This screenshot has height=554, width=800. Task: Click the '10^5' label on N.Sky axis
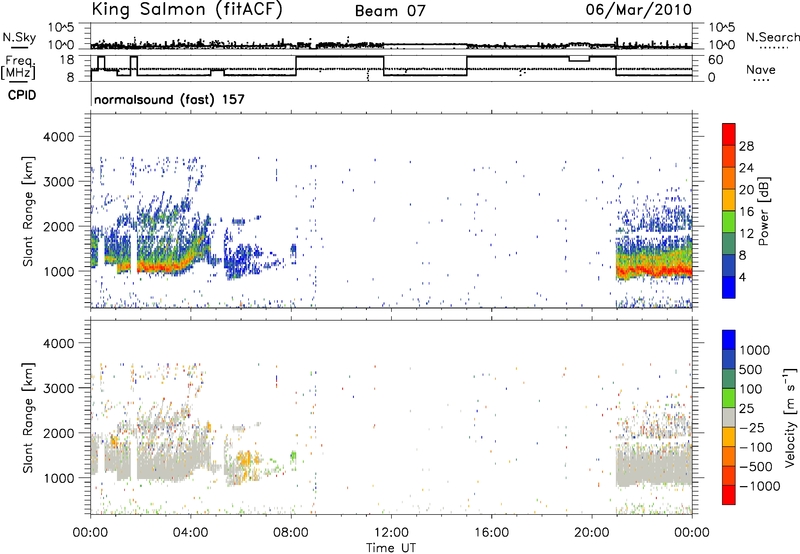click(x=61, y=27)
